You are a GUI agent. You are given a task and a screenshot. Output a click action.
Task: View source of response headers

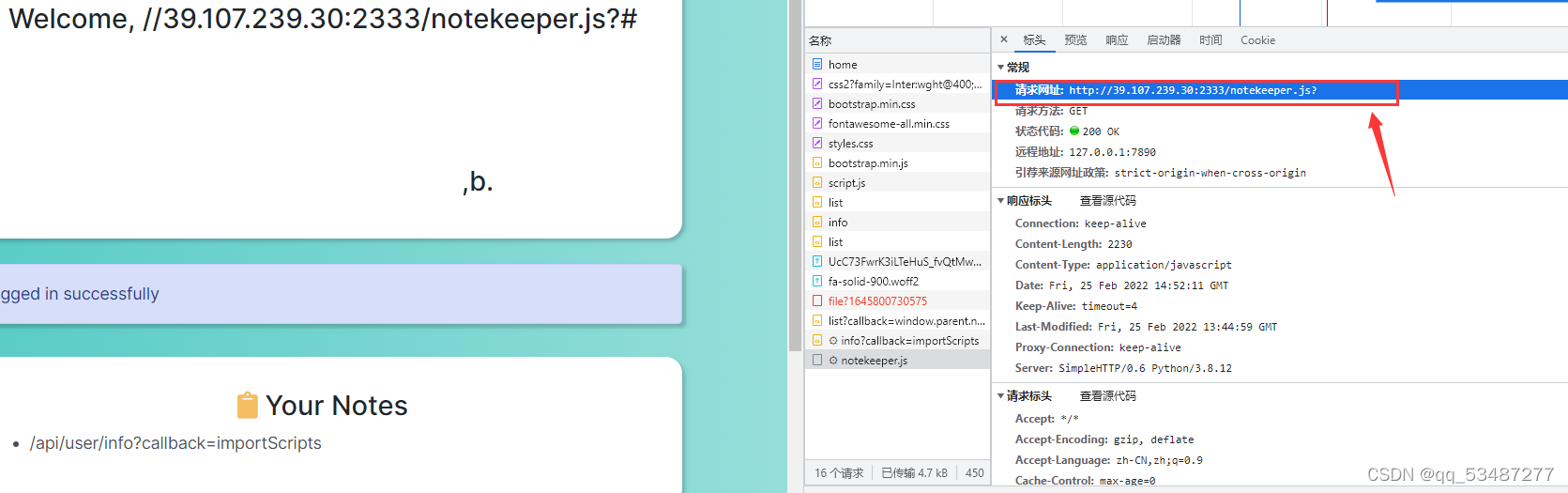pos(1107,201)
